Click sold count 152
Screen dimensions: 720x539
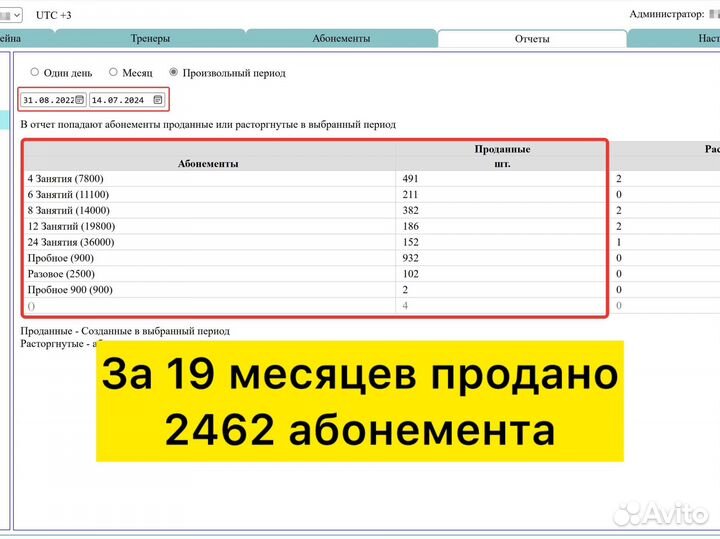tap(411, 242)
